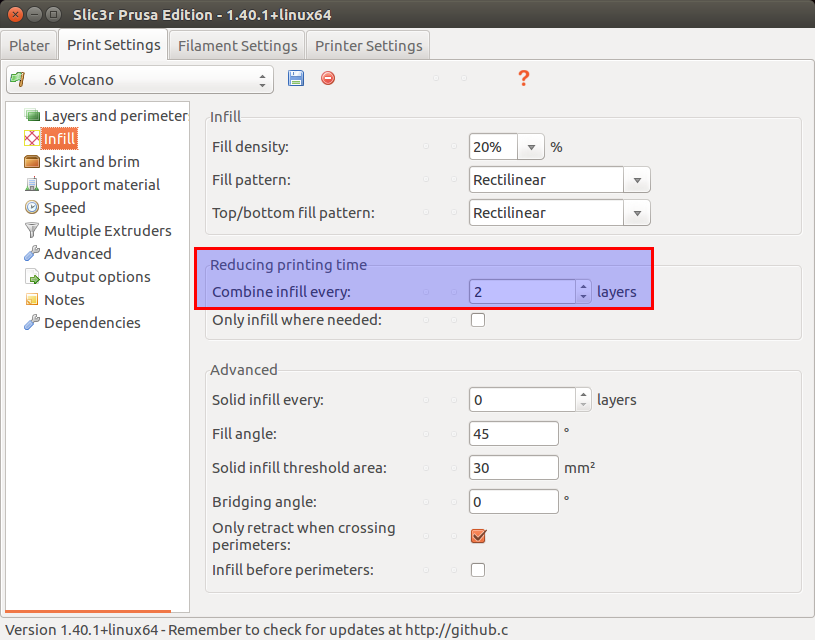Click the Multiple Extruders funnel icon
Image resolution: width=815 pixels, height=640 pixels.
tap(32, 230)
